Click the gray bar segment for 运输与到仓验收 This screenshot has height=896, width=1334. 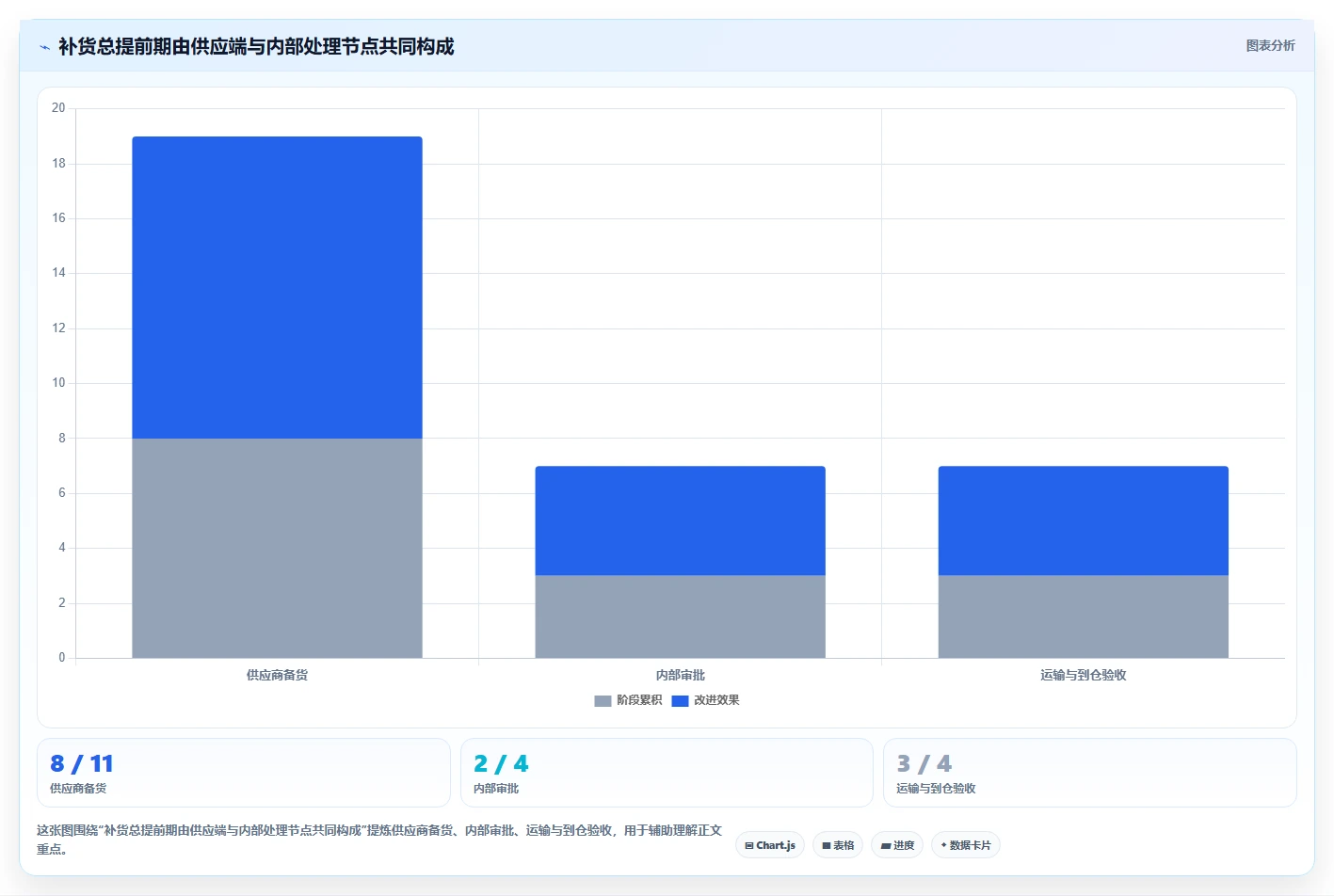pyautogui.click(x=1083, y=616)
